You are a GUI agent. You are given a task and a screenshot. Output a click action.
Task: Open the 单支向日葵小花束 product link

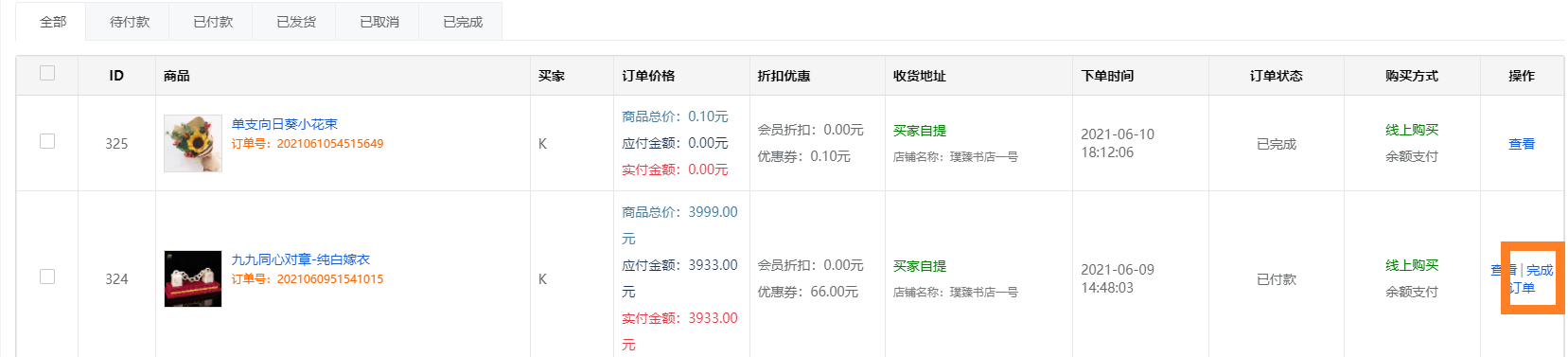coord(285,124)
